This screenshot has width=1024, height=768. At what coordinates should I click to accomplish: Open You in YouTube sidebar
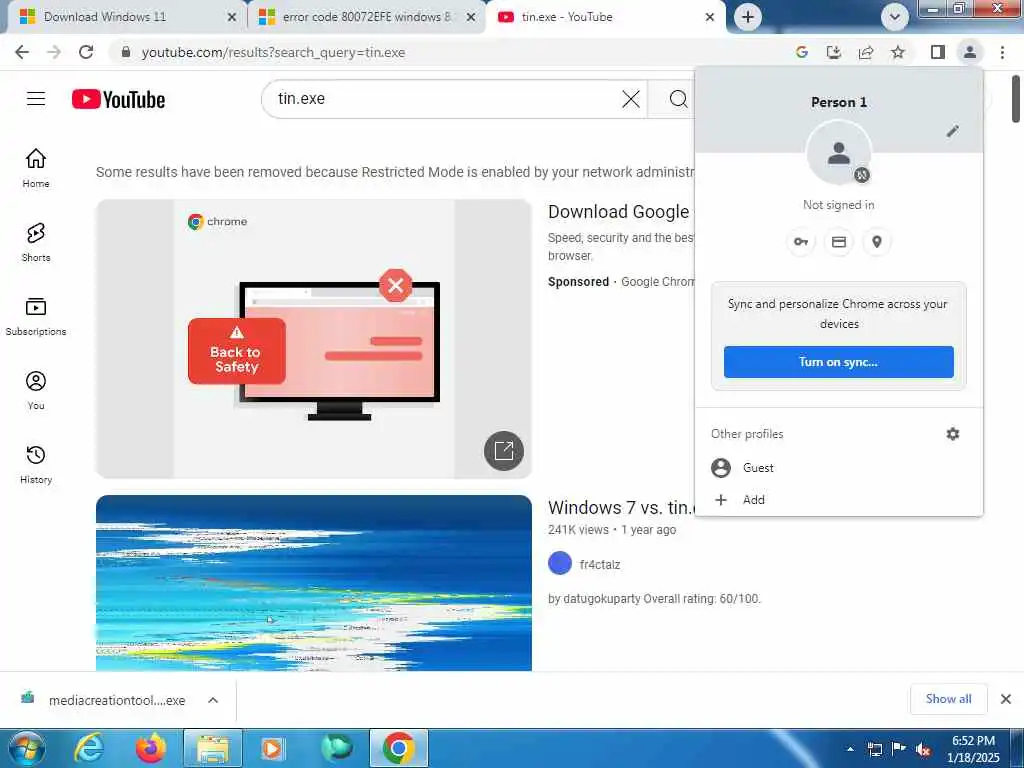[36, 391]
